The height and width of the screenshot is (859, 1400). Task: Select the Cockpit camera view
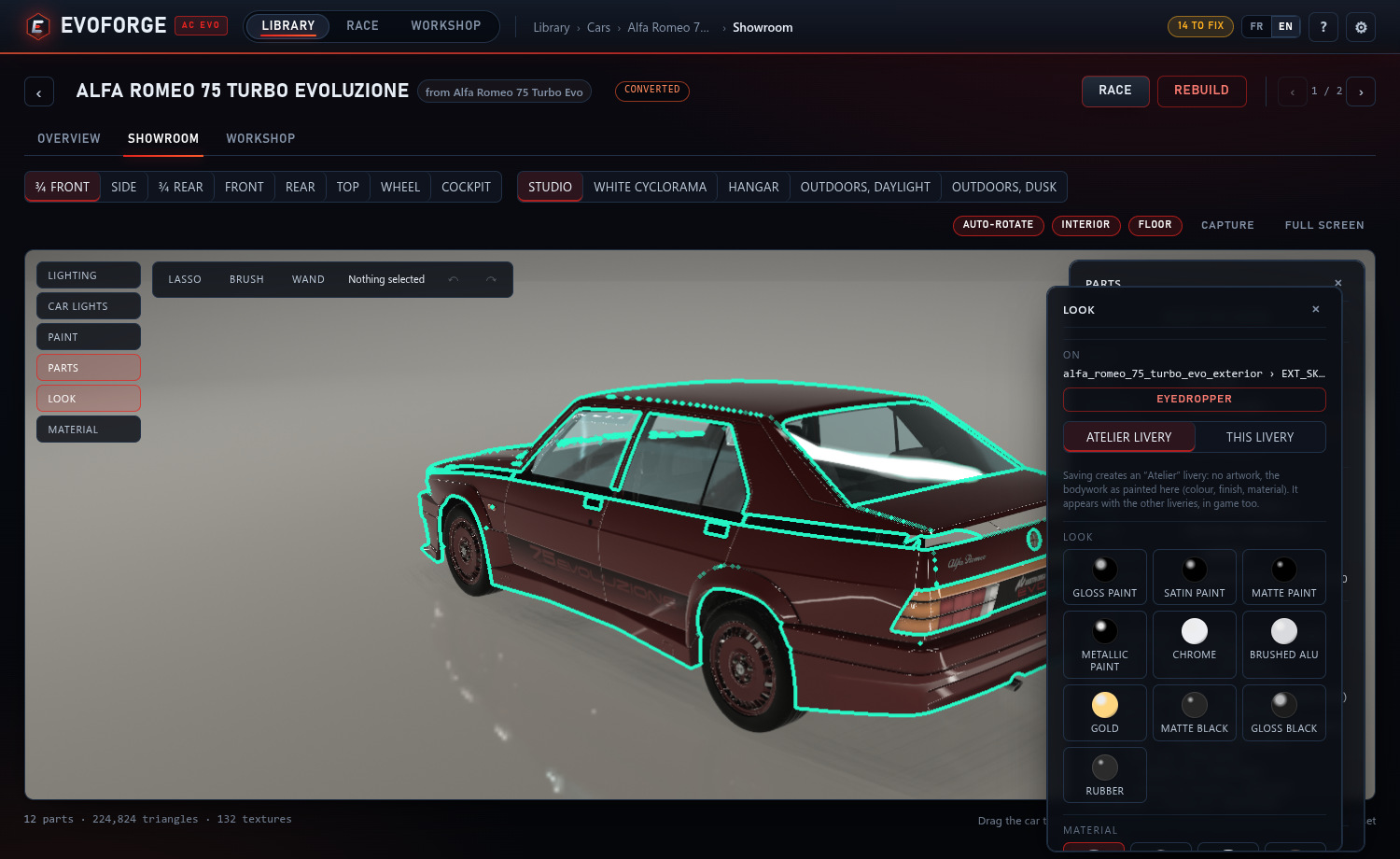466,187
